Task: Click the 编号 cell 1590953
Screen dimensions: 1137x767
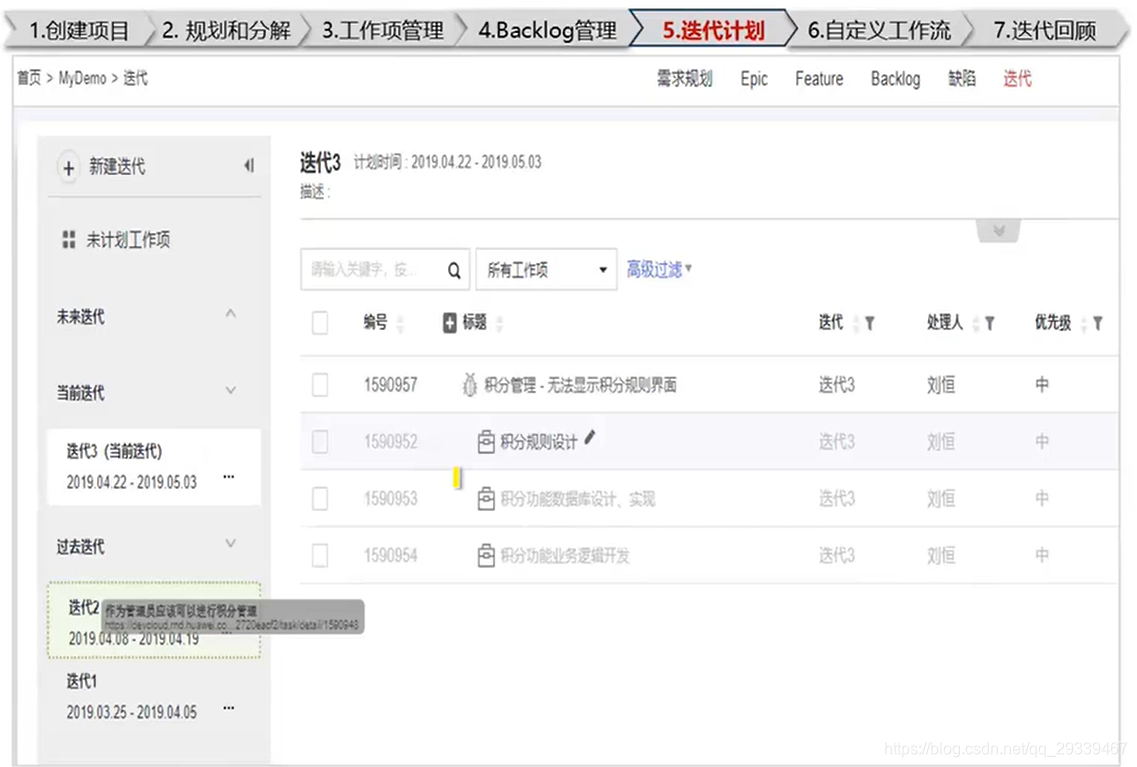Action: pos(391,499)
